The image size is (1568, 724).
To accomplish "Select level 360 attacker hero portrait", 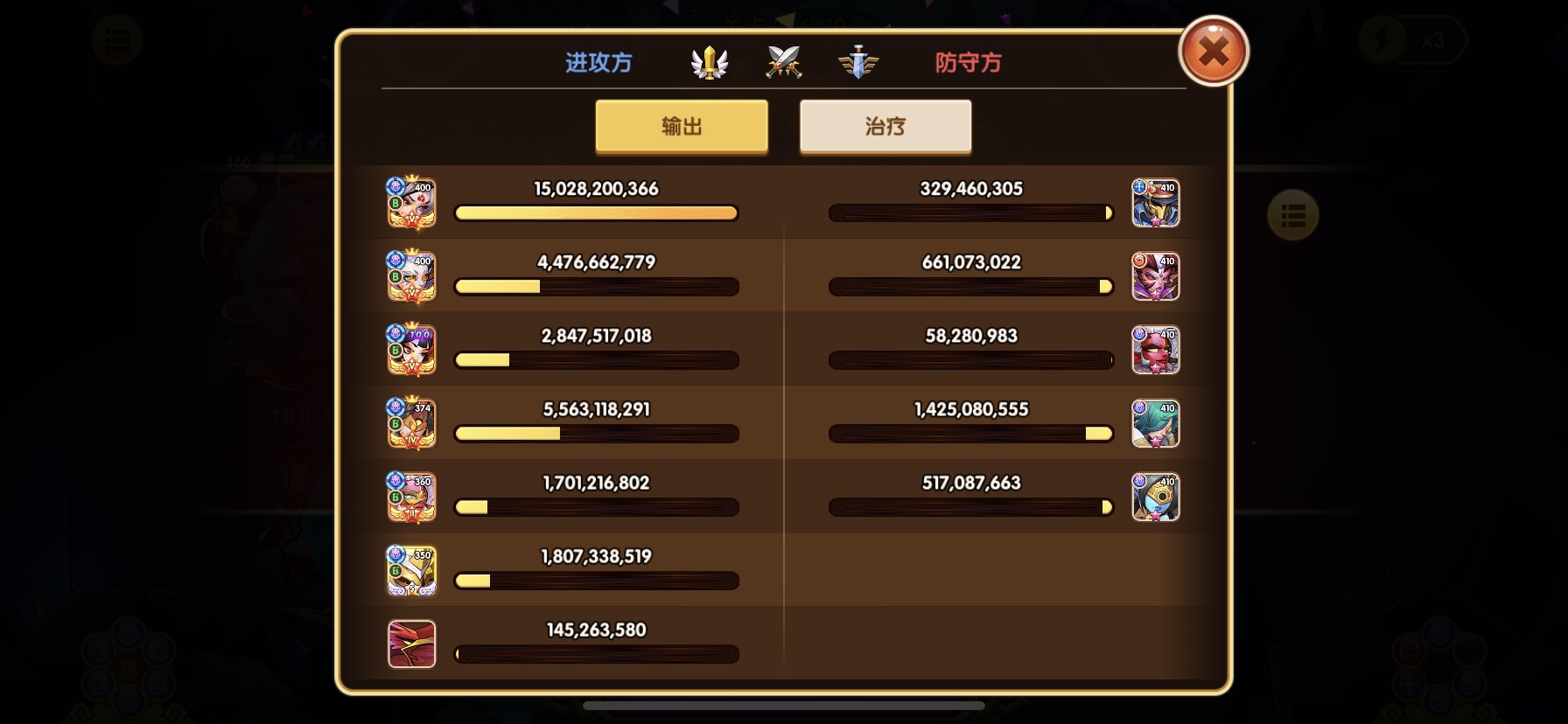I will [411, 497].
